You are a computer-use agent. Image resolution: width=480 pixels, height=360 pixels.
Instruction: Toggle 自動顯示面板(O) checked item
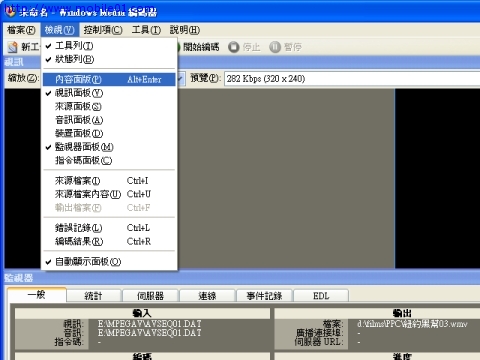tap(109, 262)
